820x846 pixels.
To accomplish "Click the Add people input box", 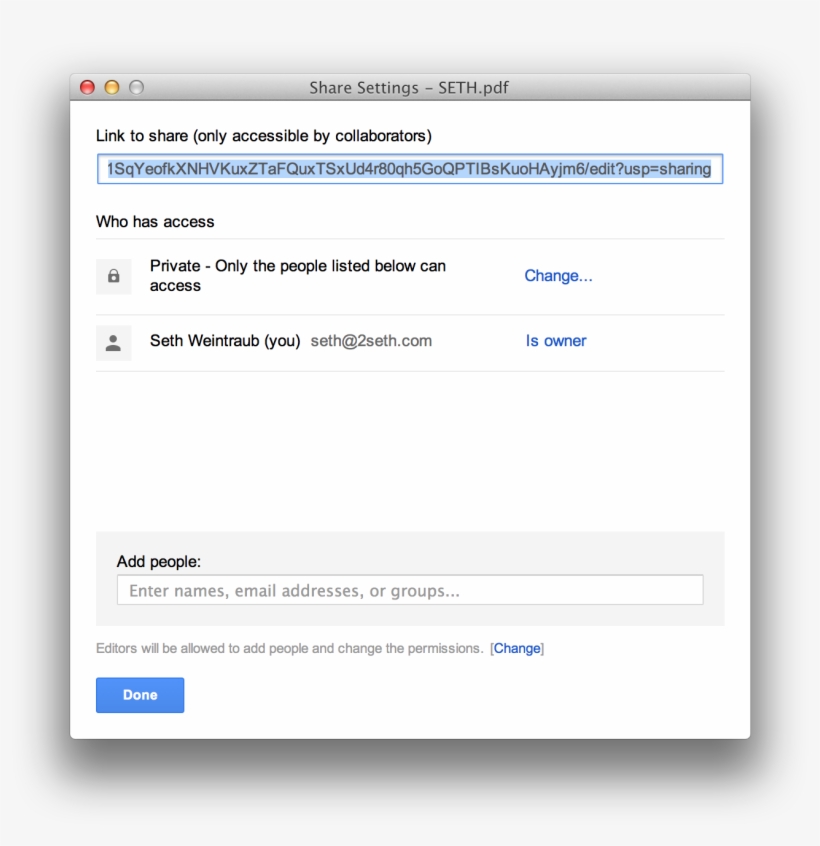I will (410, 590).
